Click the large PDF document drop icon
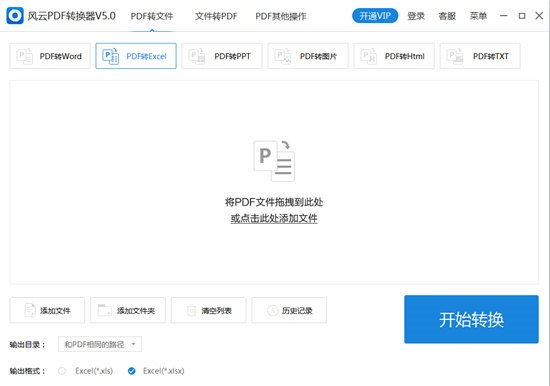 (x=274, y=161)
